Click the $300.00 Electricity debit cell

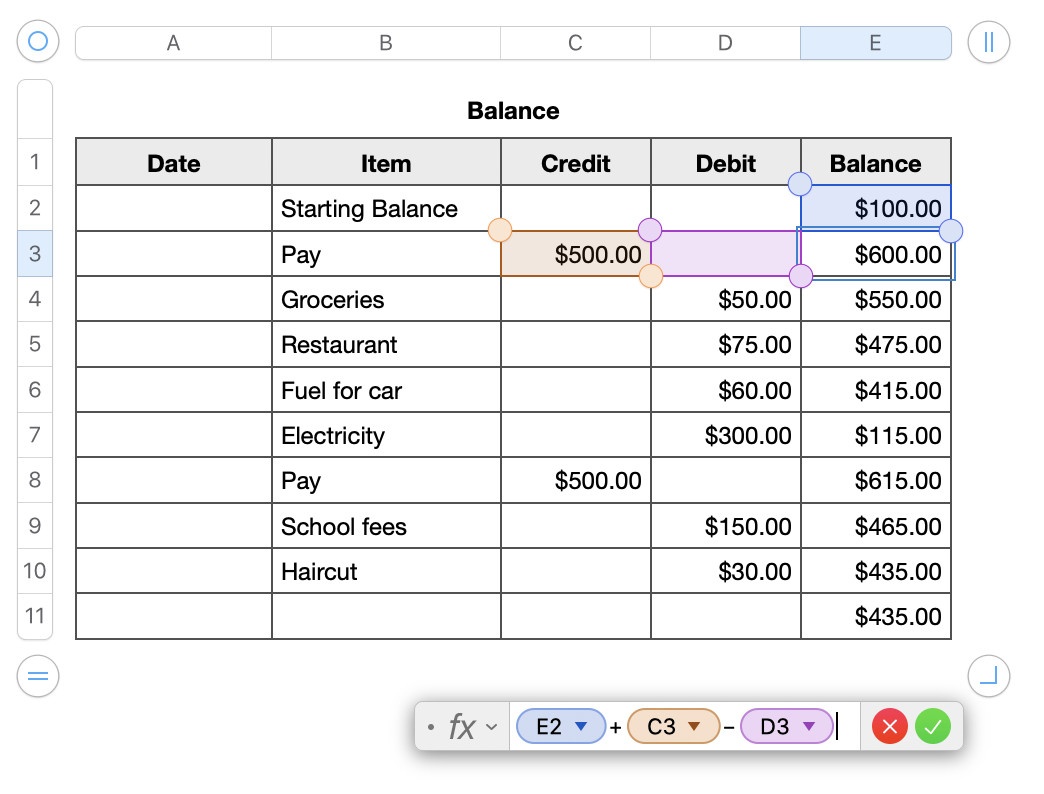pos(725,436)
